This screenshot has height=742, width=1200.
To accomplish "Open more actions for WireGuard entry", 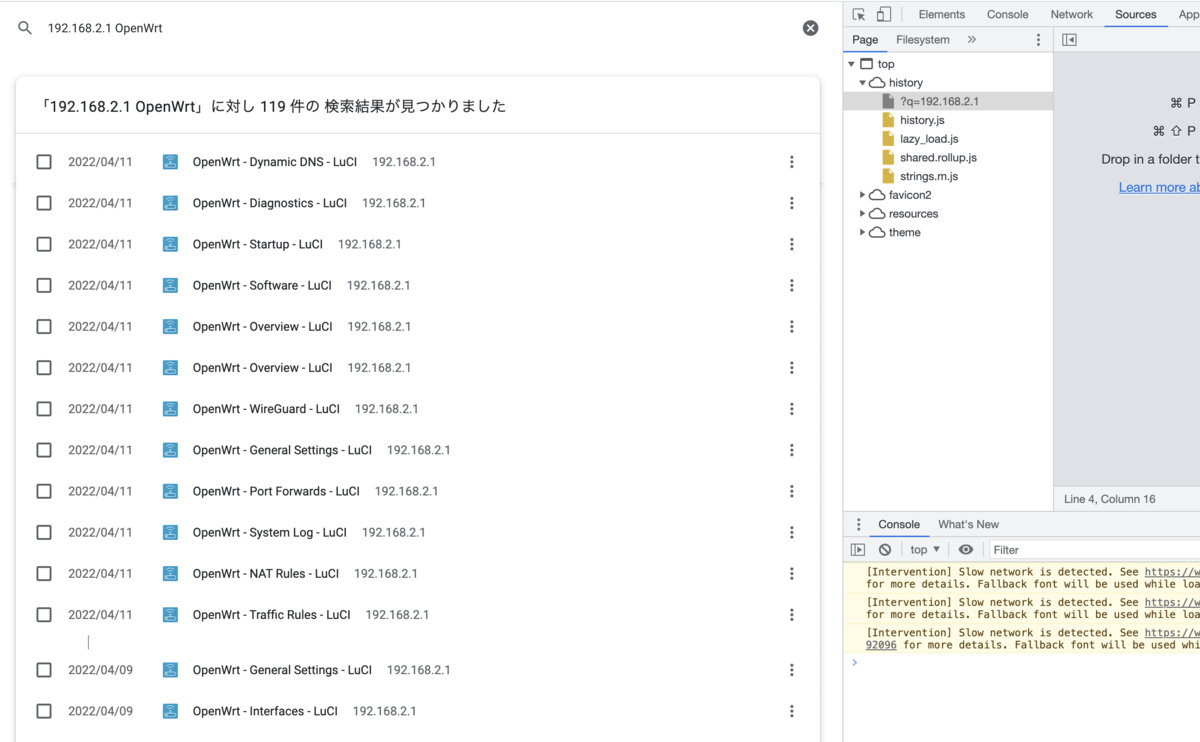I will [x=791, y=409].
